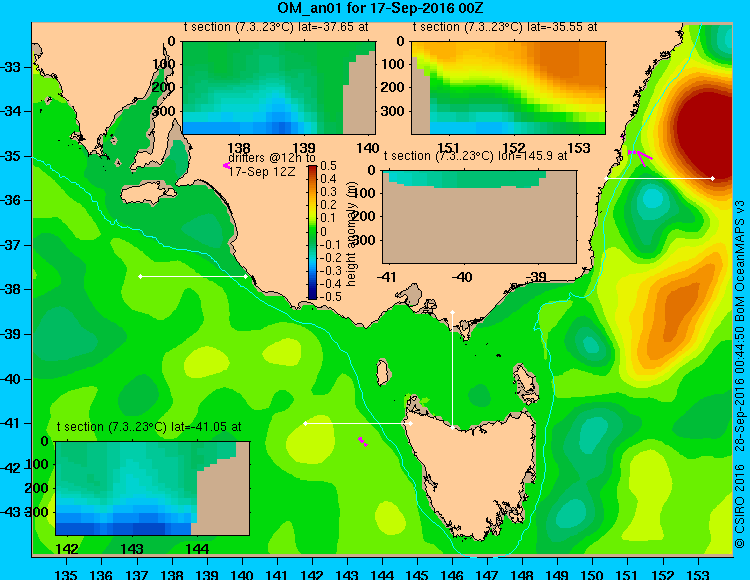Click the 'height anomaly (m)' color bar caption
750x580 pixels.
click(352, 234)
